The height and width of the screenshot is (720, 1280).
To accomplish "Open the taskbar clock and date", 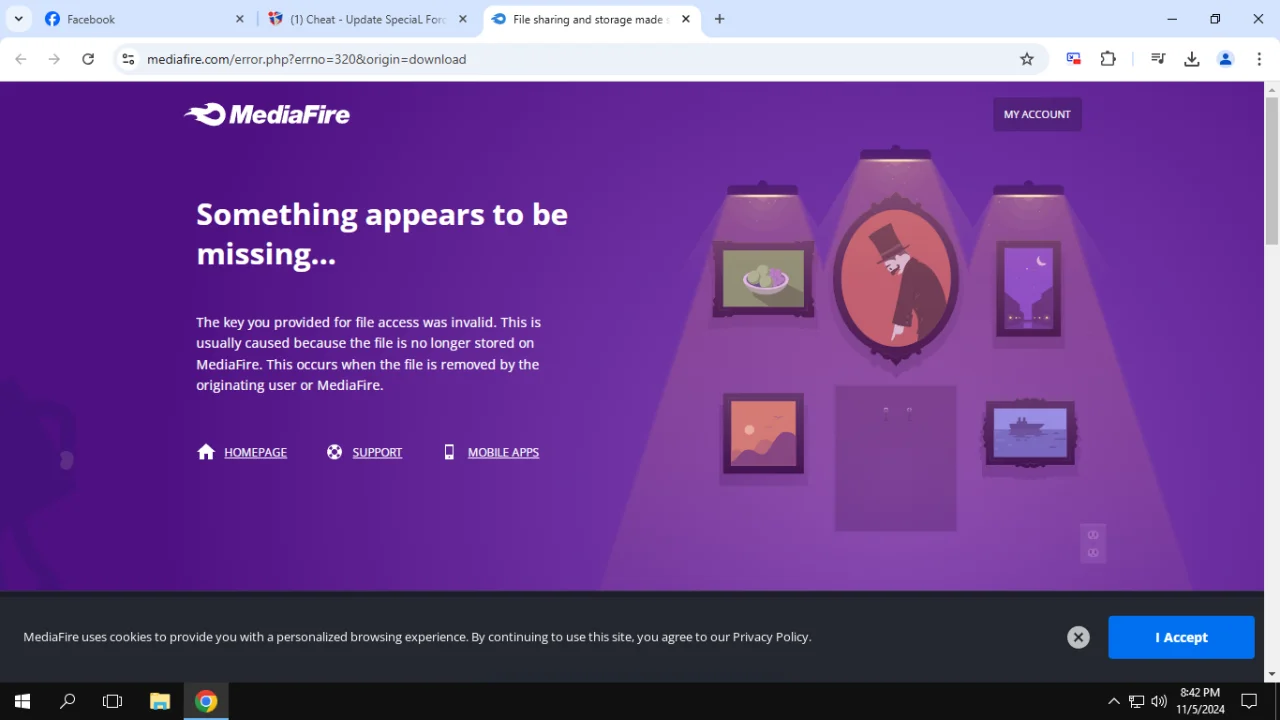I will pyautogui.click(x=1200, y=701).
